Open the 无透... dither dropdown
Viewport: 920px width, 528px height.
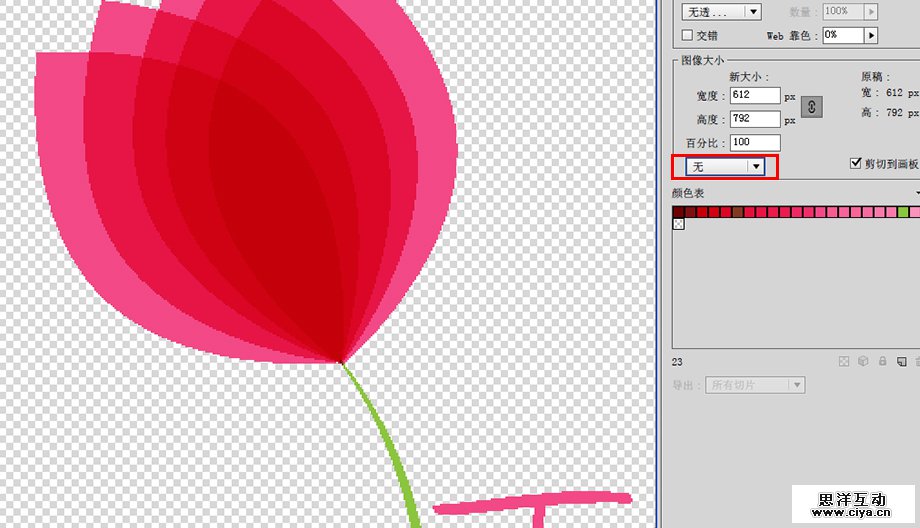click(x=720, y=12)
